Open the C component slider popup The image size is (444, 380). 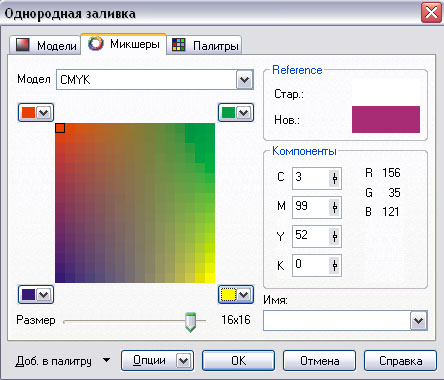tap(335, 179)
